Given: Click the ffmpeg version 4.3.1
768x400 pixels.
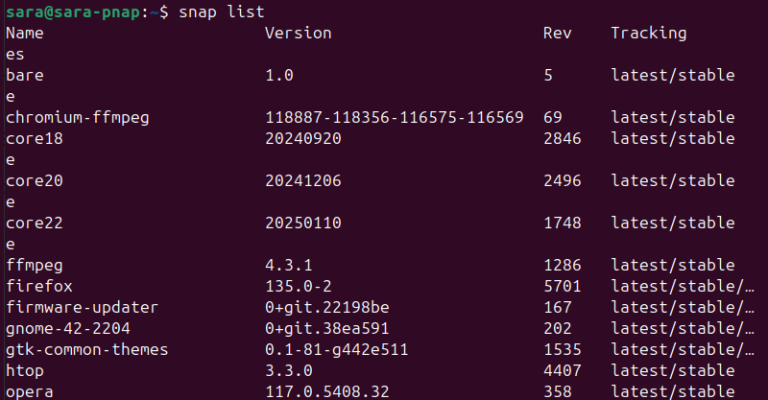Looking at the screenshot, I should 289,265.
